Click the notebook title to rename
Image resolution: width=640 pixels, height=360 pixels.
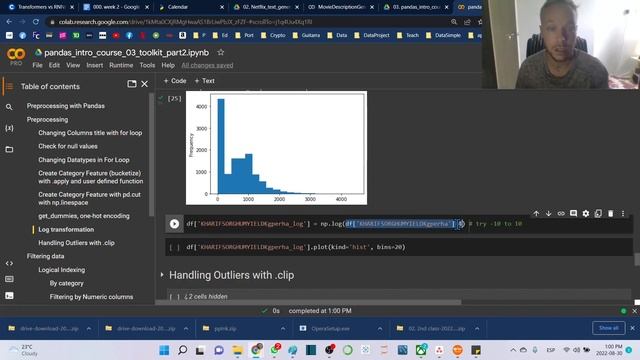(127, 53)
